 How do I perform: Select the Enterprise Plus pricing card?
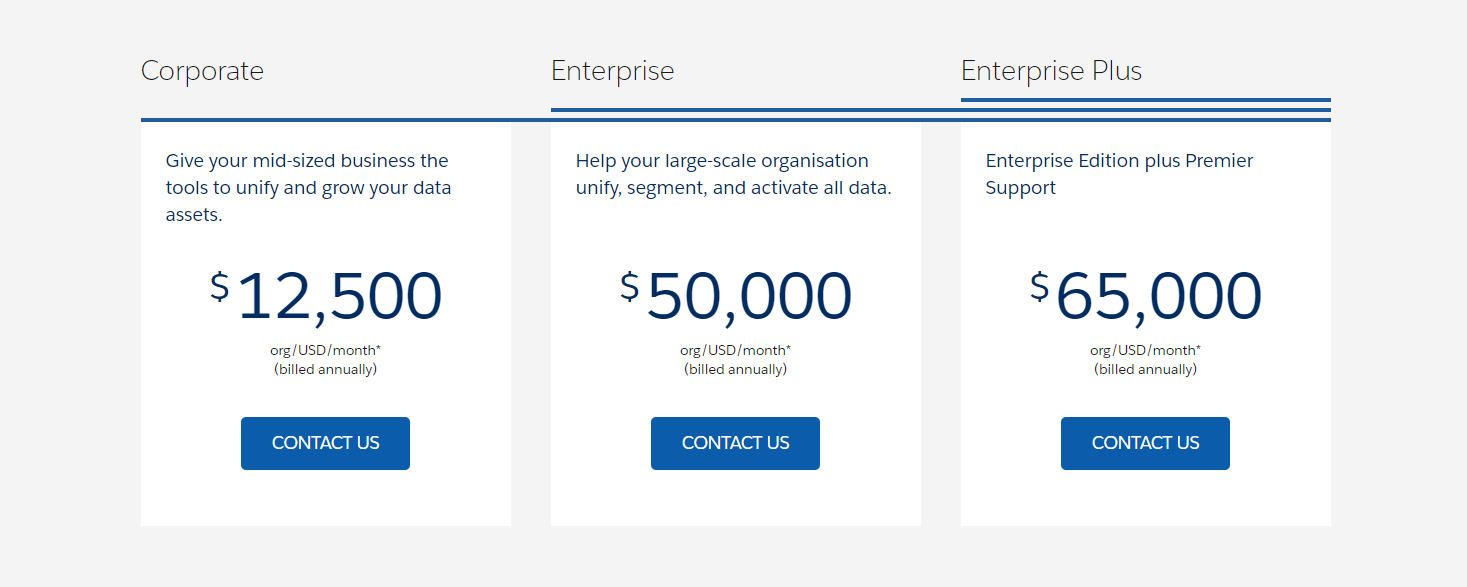click(1145, 320)
